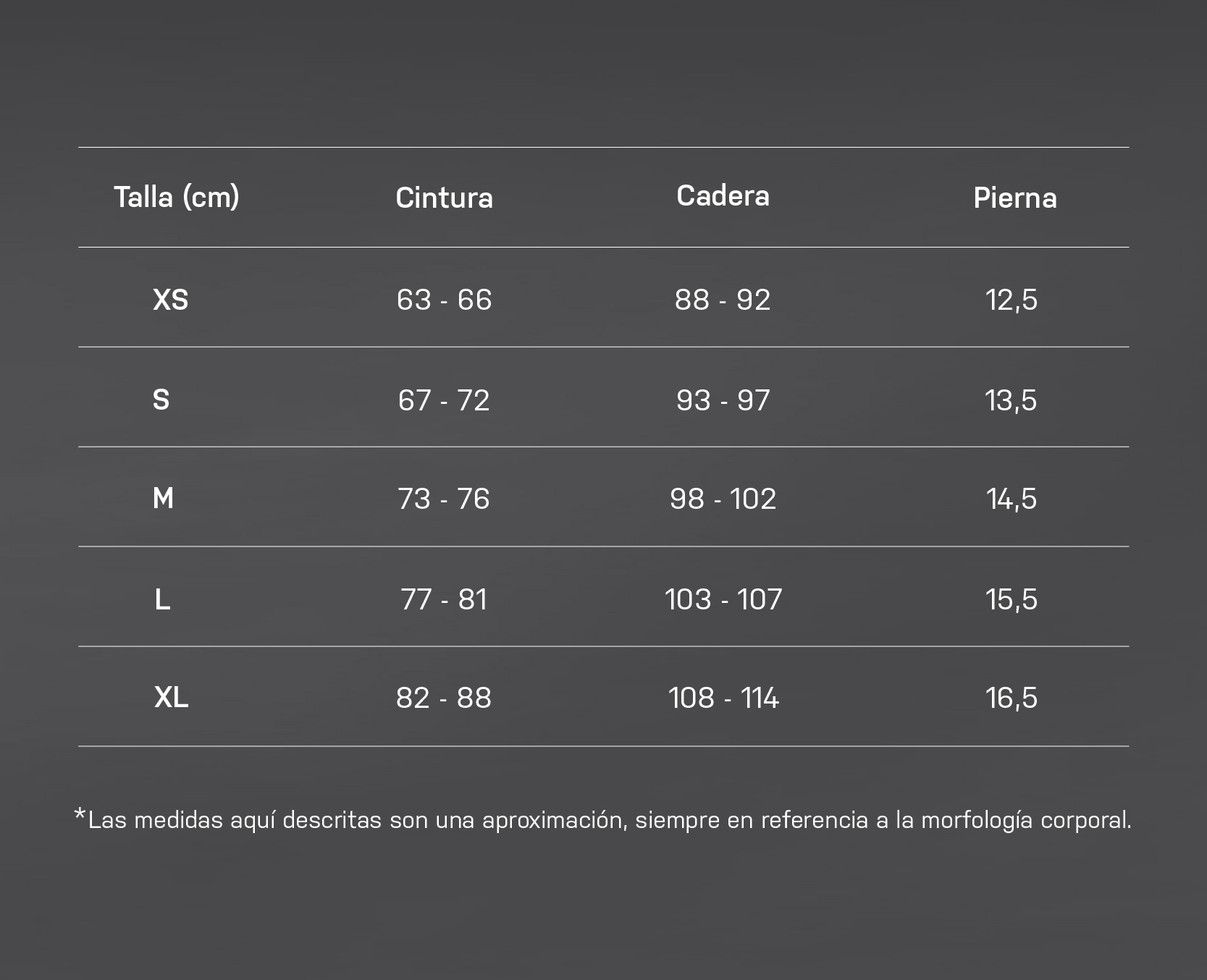Viewport: 1207px width, 980px height.
Task: Select the Pierna column header
Action: [1015, 198]
